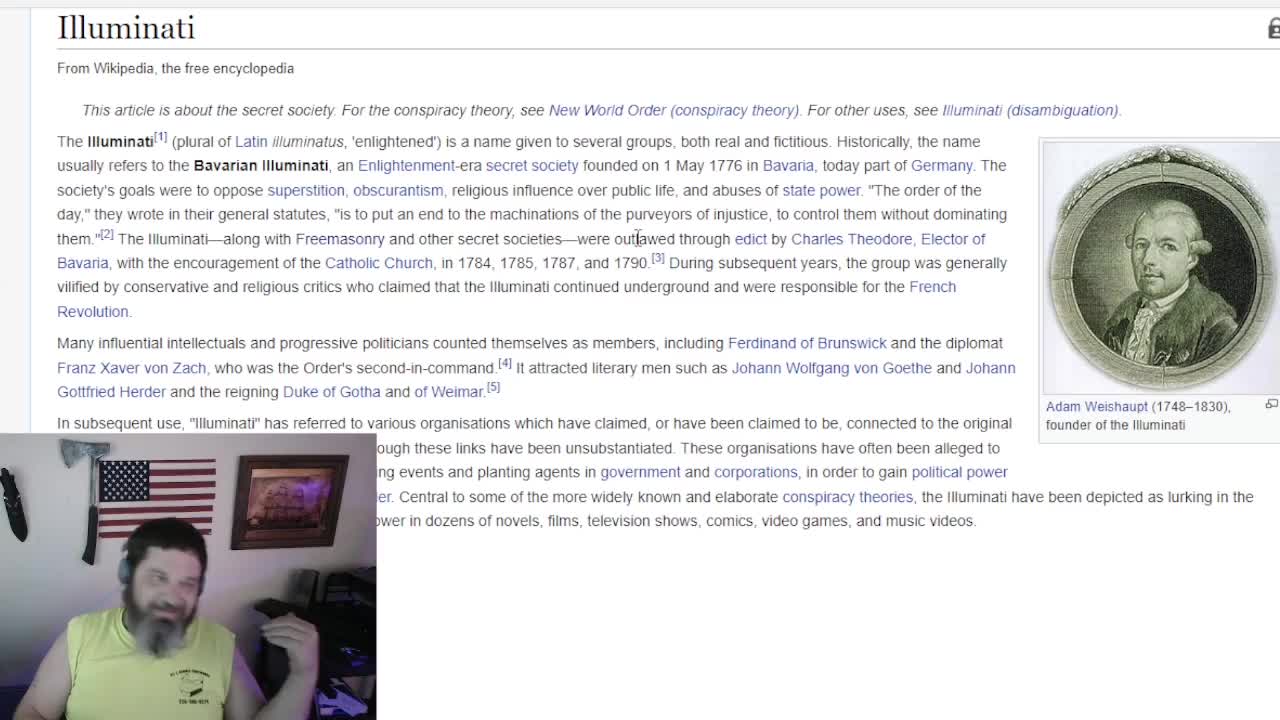Click the page-protection lock icon
1280x720 pixels.
(1274, 30)
